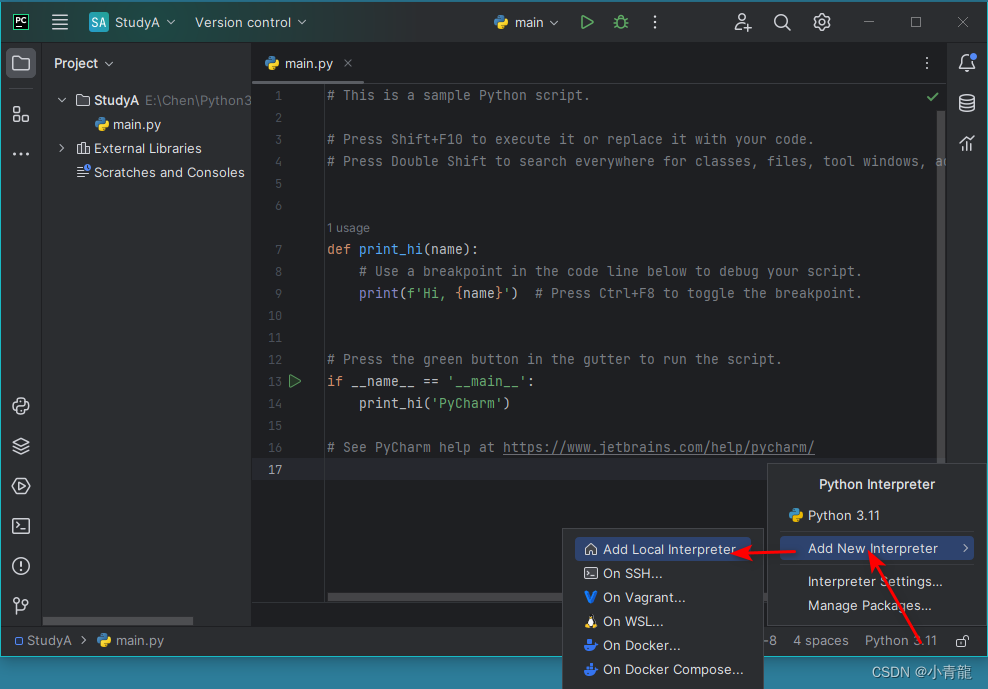Choose On WSL... interpreter option

(x=663, y=621)
